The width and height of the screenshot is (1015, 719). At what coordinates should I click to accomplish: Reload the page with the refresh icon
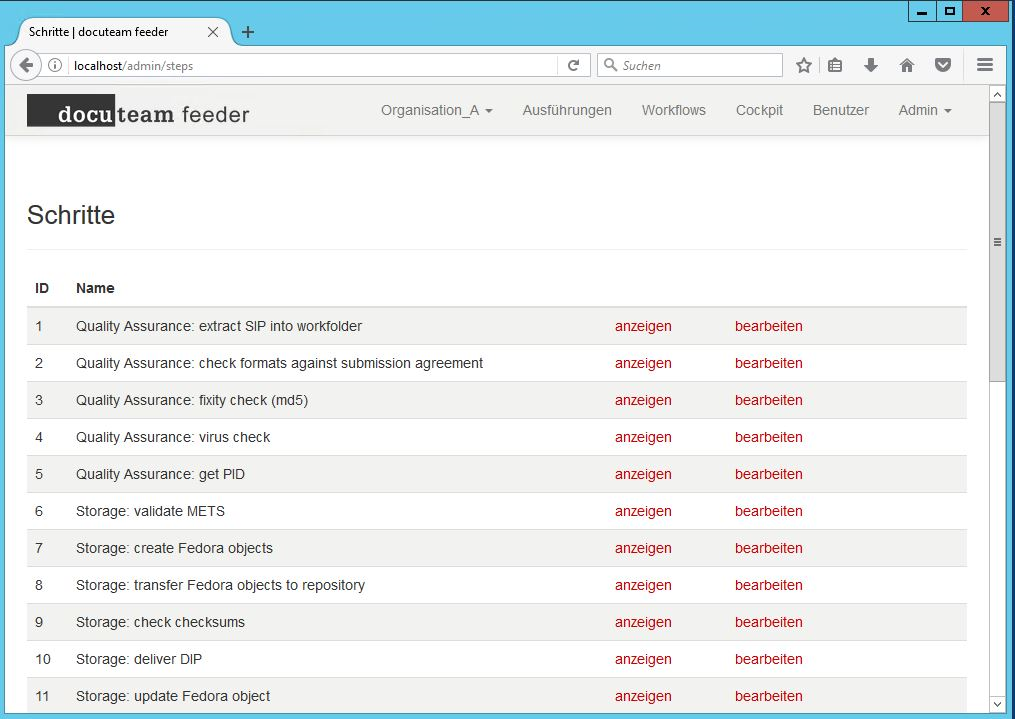point(573,65)
